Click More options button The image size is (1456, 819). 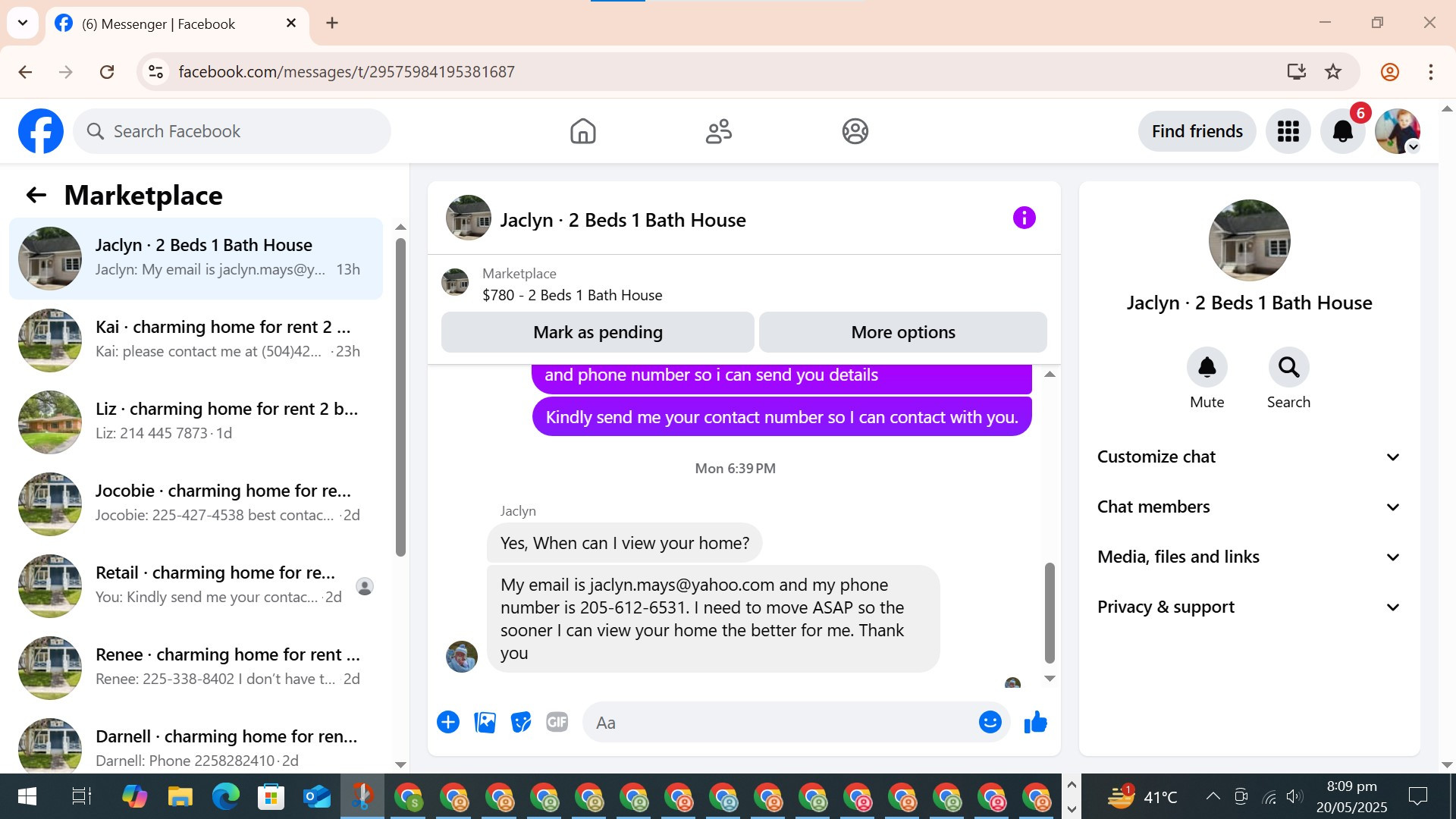tap(902, 332)
